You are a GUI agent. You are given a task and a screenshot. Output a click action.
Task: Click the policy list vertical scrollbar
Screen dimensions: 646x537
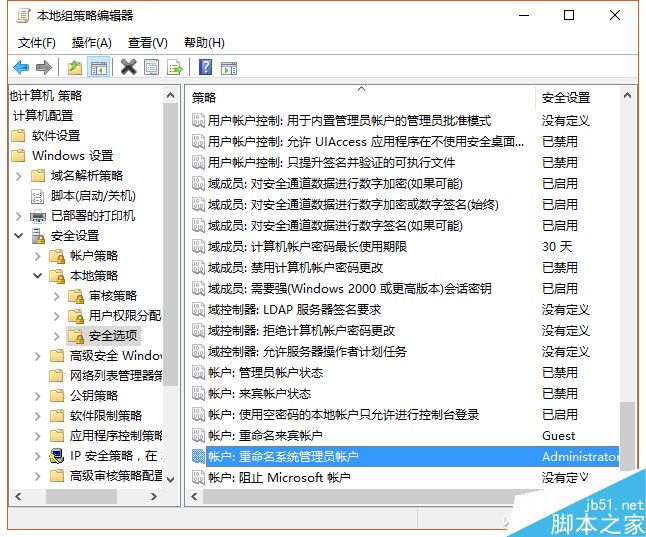627,300
